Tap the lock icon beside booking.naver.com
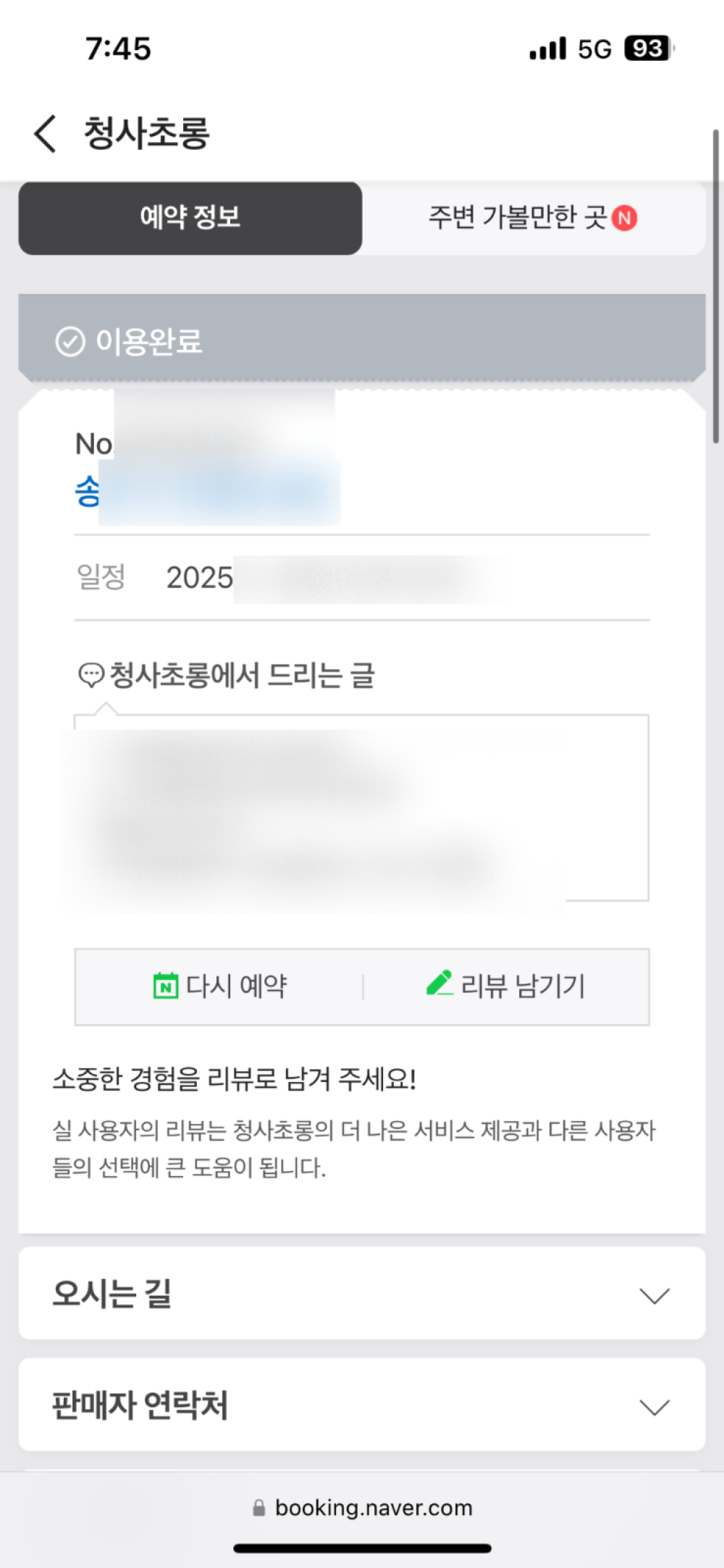 tap(258, 1509)
